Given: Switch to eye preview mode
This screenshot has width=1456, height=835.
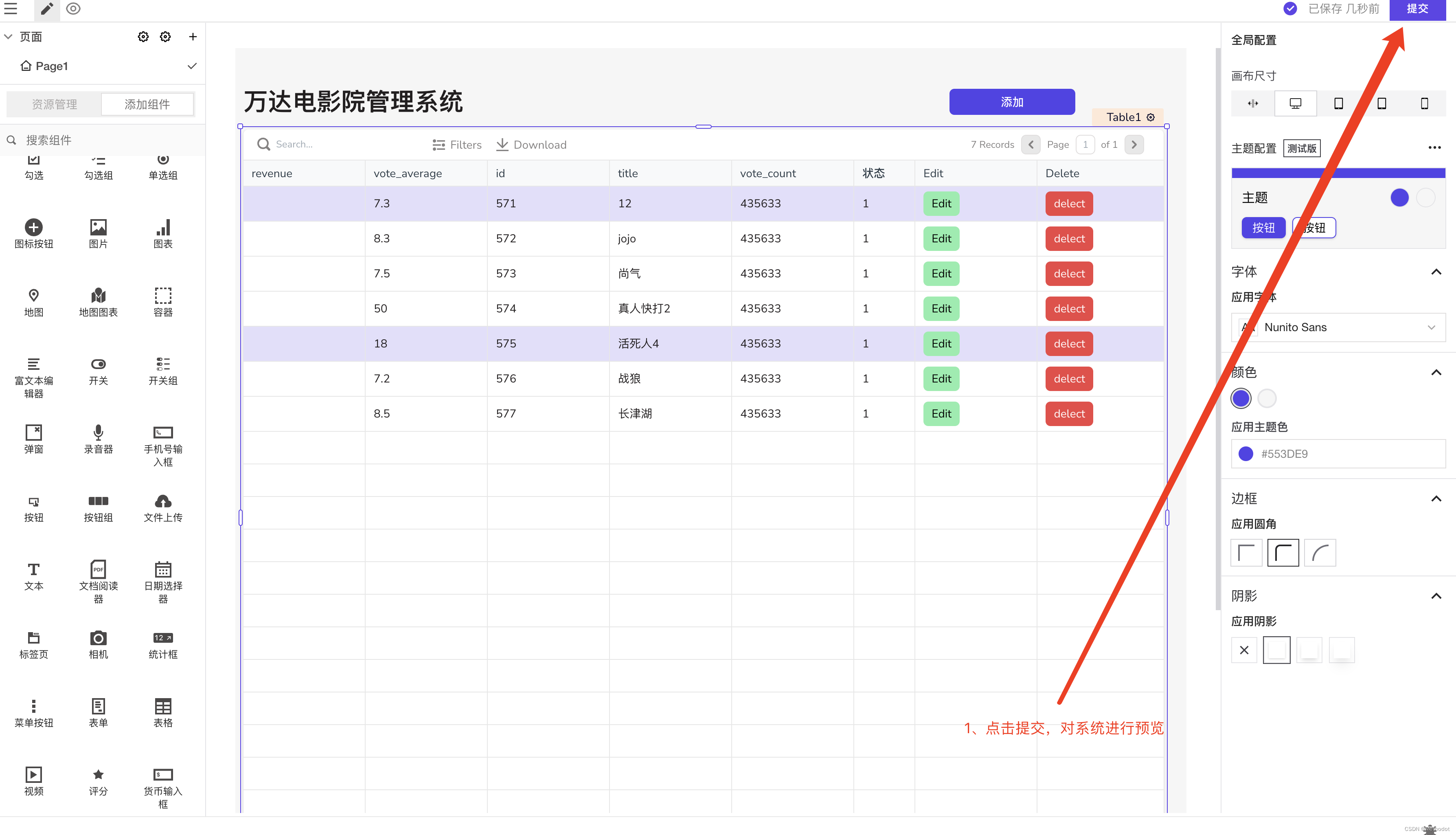Looking at the screenshot, I should 73,9.
